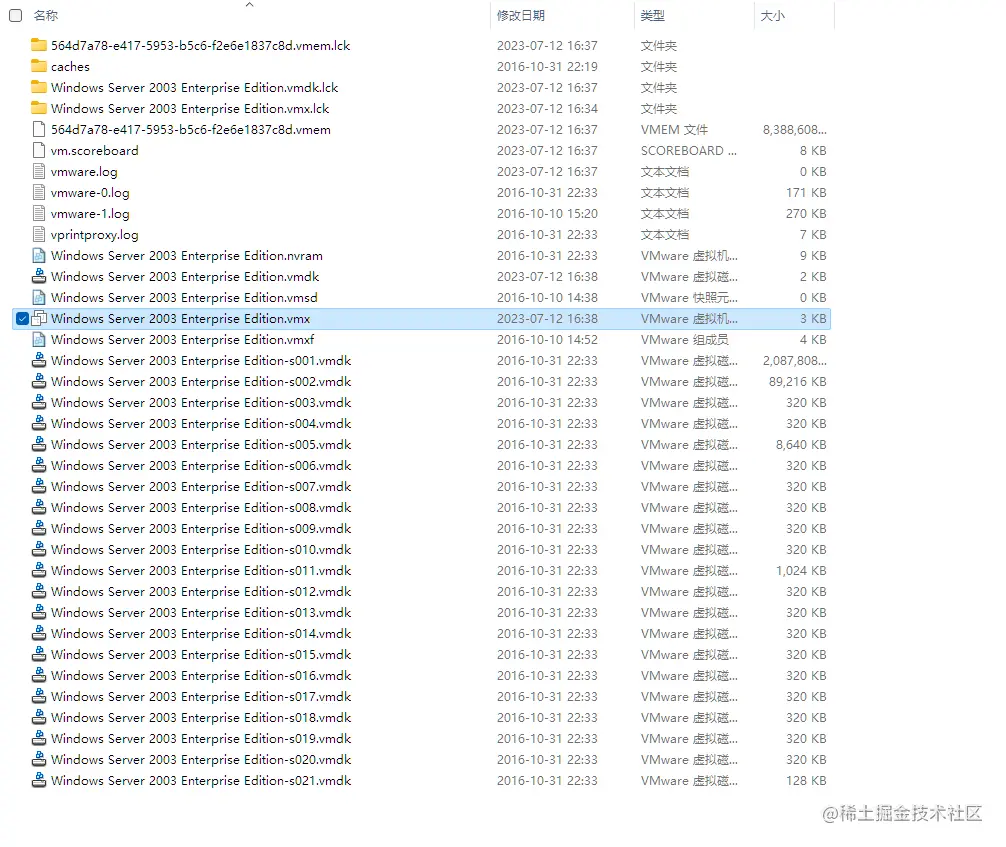
Task: Click the folder icon for caches
Action: click(39, 66)
